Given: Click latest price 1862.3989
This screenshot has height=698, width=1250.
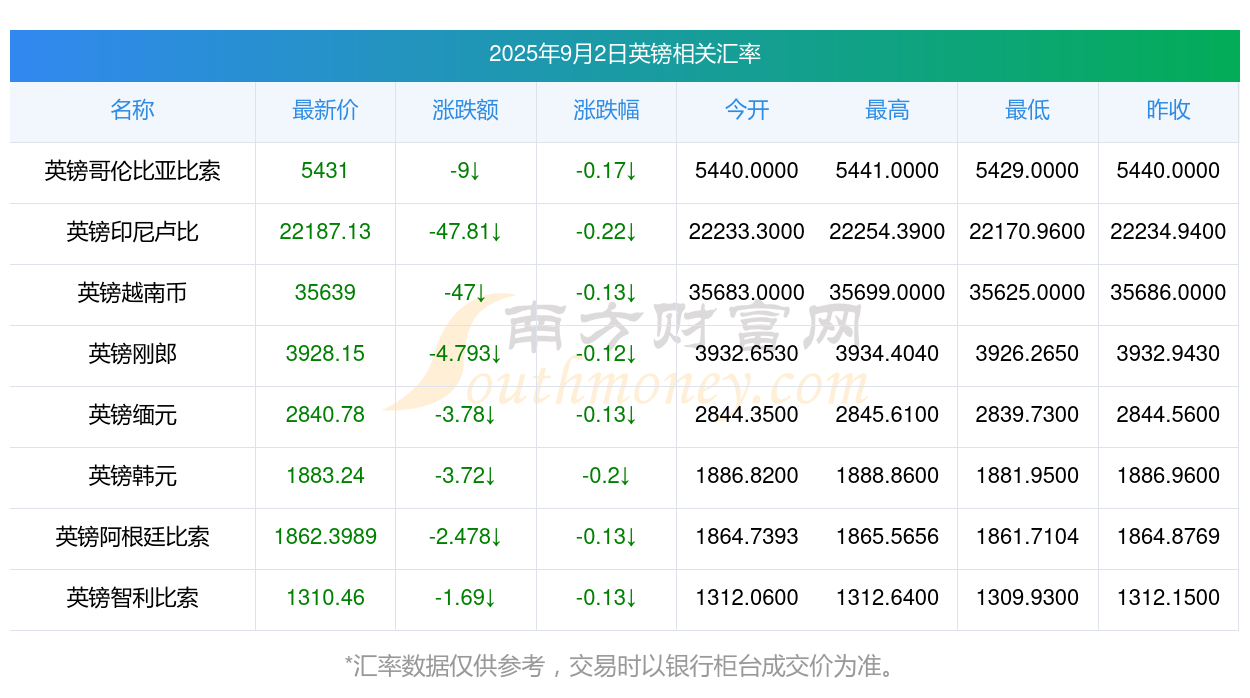Looking at the screenshot, I should [325, 537].
